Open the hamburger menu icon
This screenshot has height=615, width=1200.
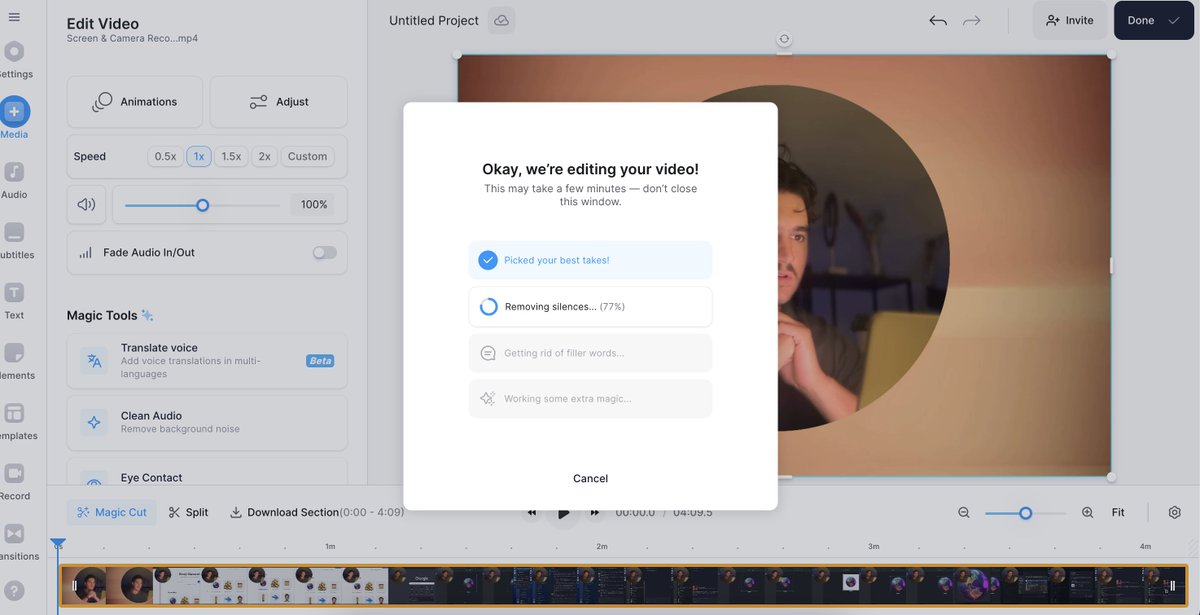click(x=14, y=17)
